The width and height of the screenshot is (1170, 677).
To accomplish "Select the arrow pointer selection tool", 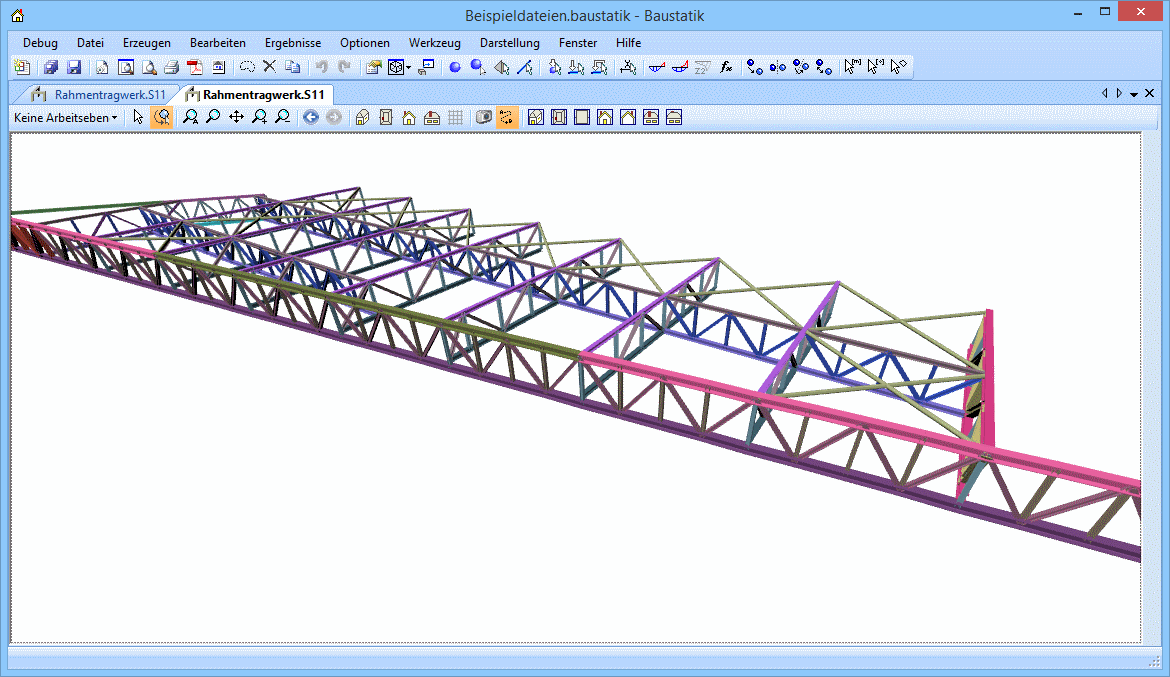I will (x=138, y=118).
